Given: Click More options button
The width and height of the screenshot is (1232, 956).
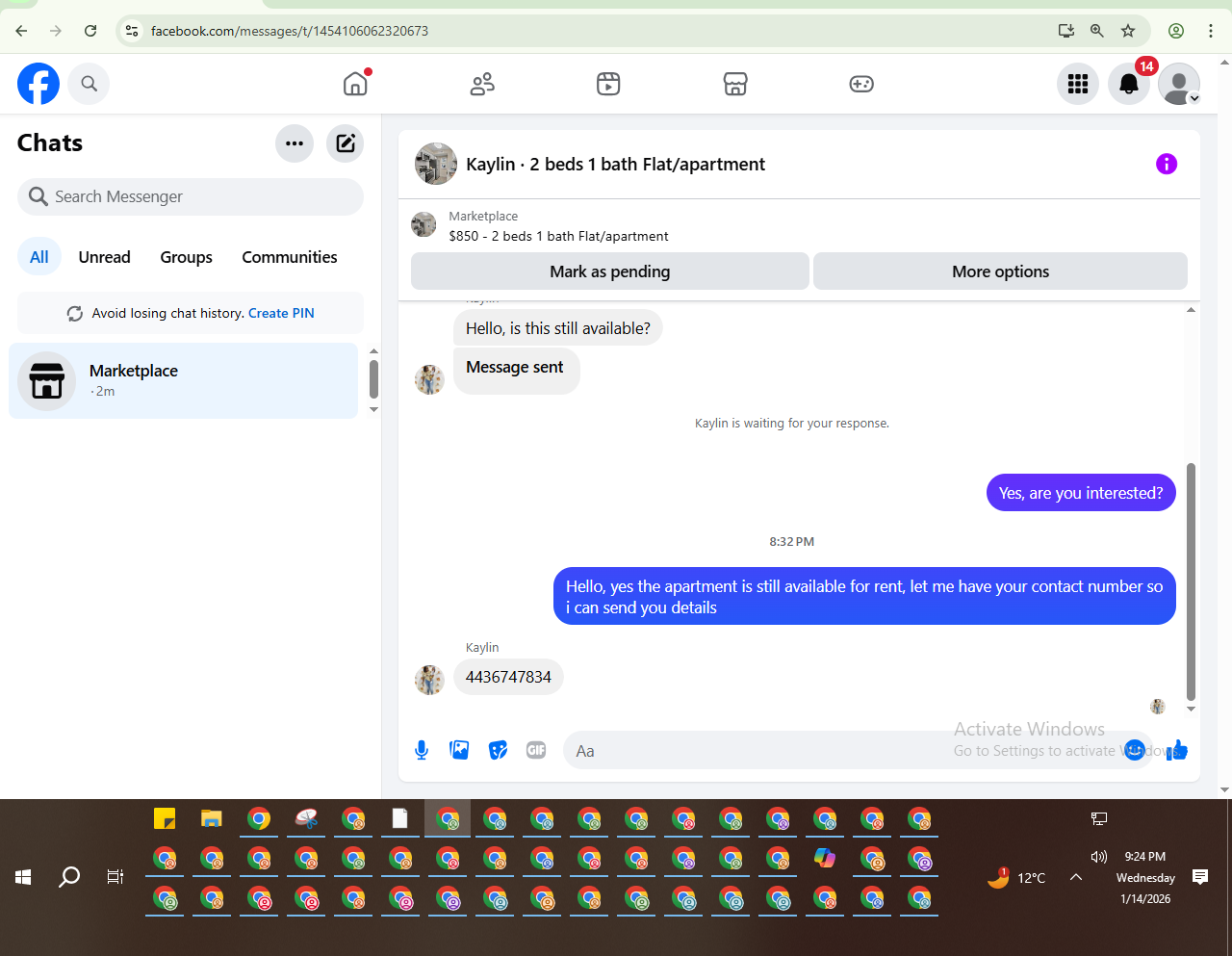Looking at the screenshot, I should [x=1000, y=271].
